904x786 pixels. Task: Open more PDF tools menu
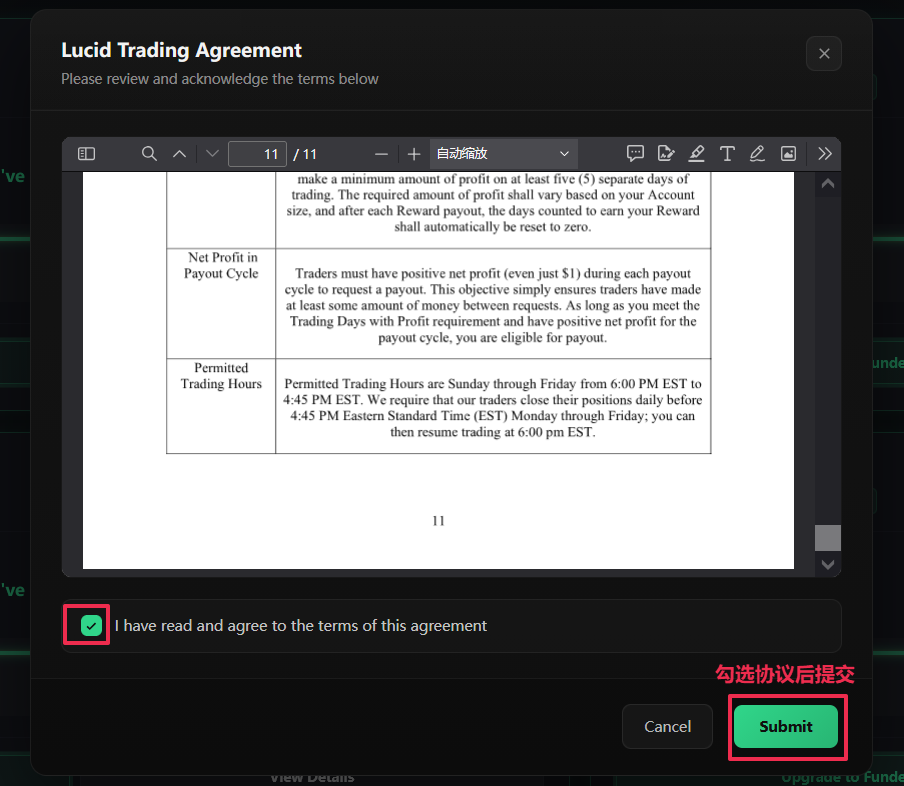(824, 153)
